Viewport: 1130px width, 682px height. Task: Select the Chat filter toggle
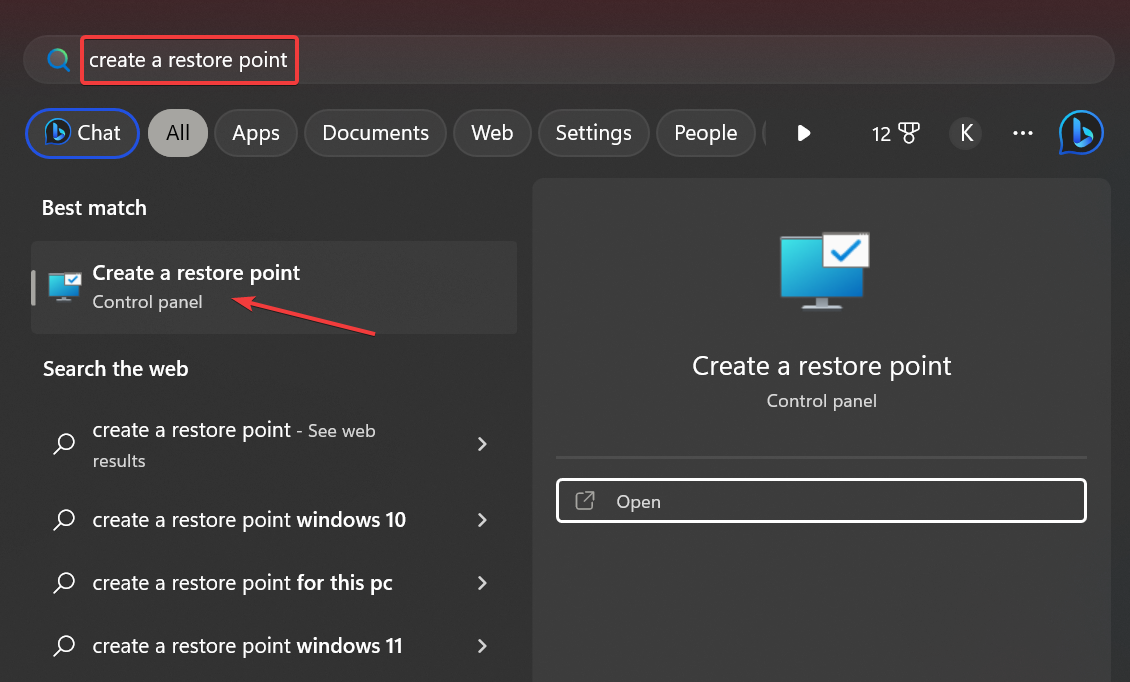point(82,132)
